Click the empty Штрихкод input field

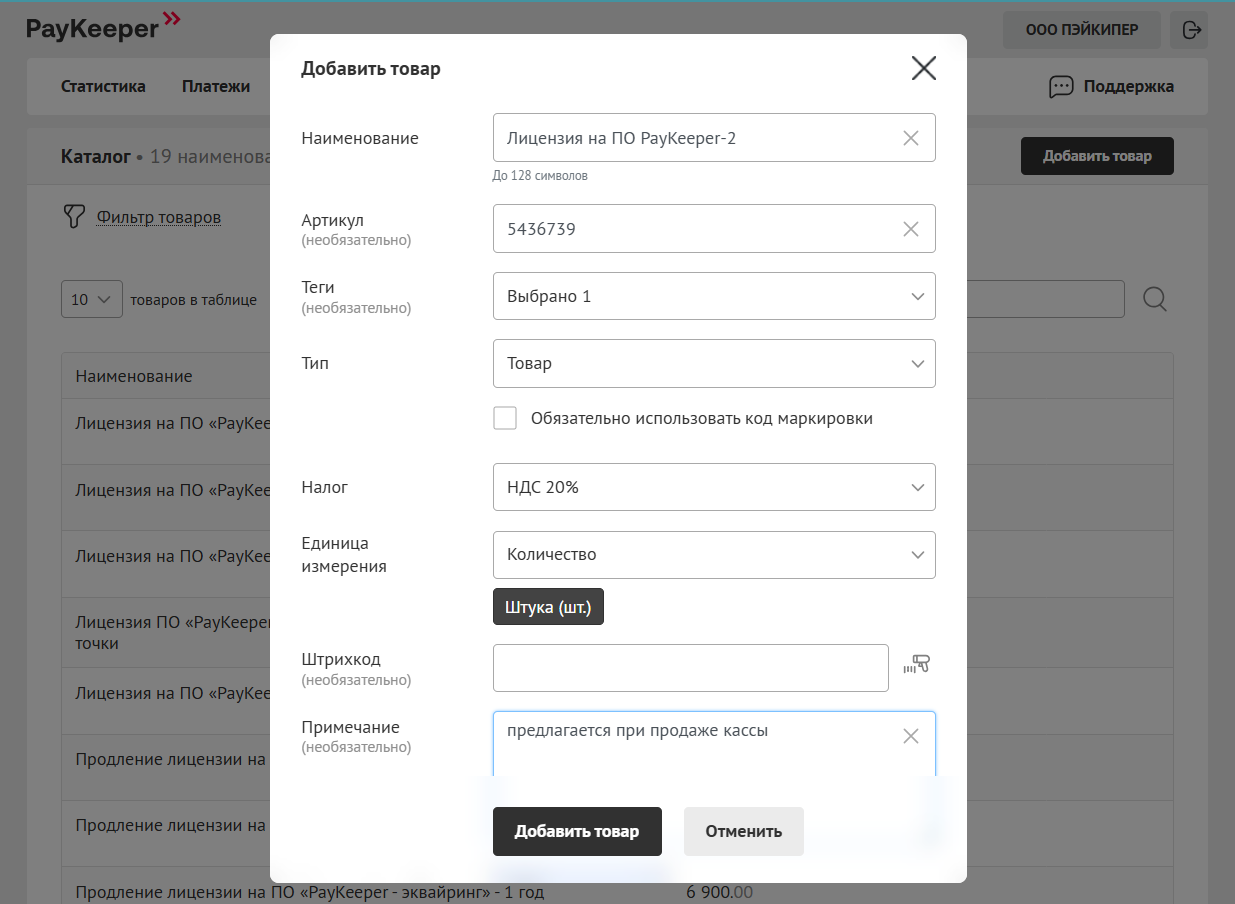tap(691, 667)
